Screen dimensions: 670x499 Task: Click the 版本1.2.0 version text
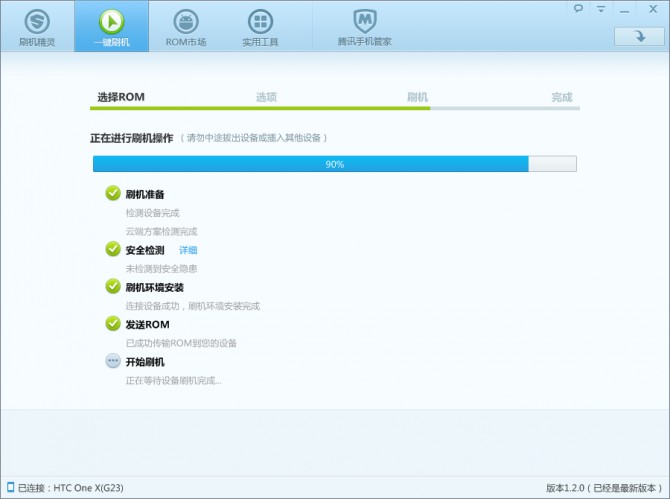[604, 488]
